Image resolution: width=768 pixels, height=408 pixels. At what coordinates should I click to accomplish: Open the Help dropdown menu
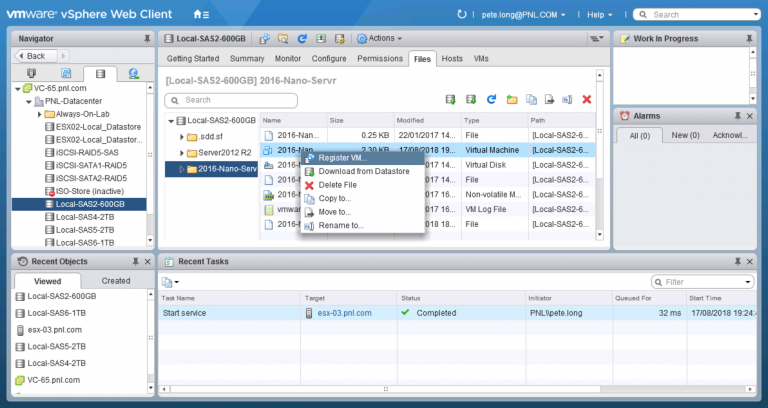(x=600, y=15)
